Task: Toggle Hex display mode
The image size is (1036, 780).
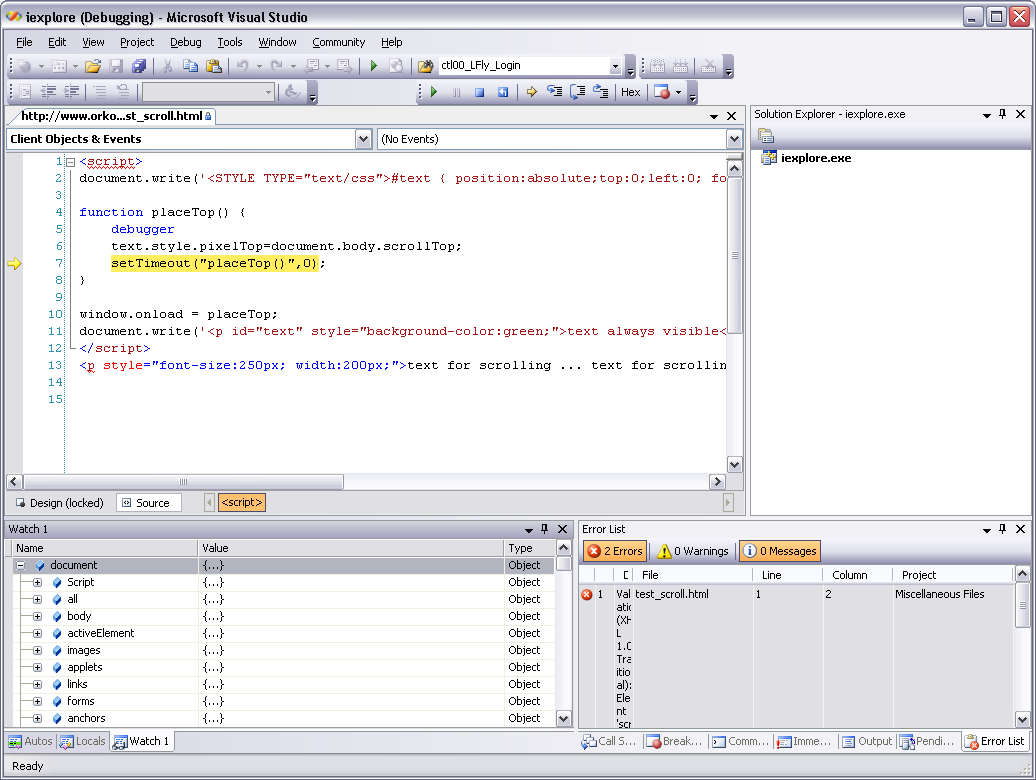Action: pos(630,92)
